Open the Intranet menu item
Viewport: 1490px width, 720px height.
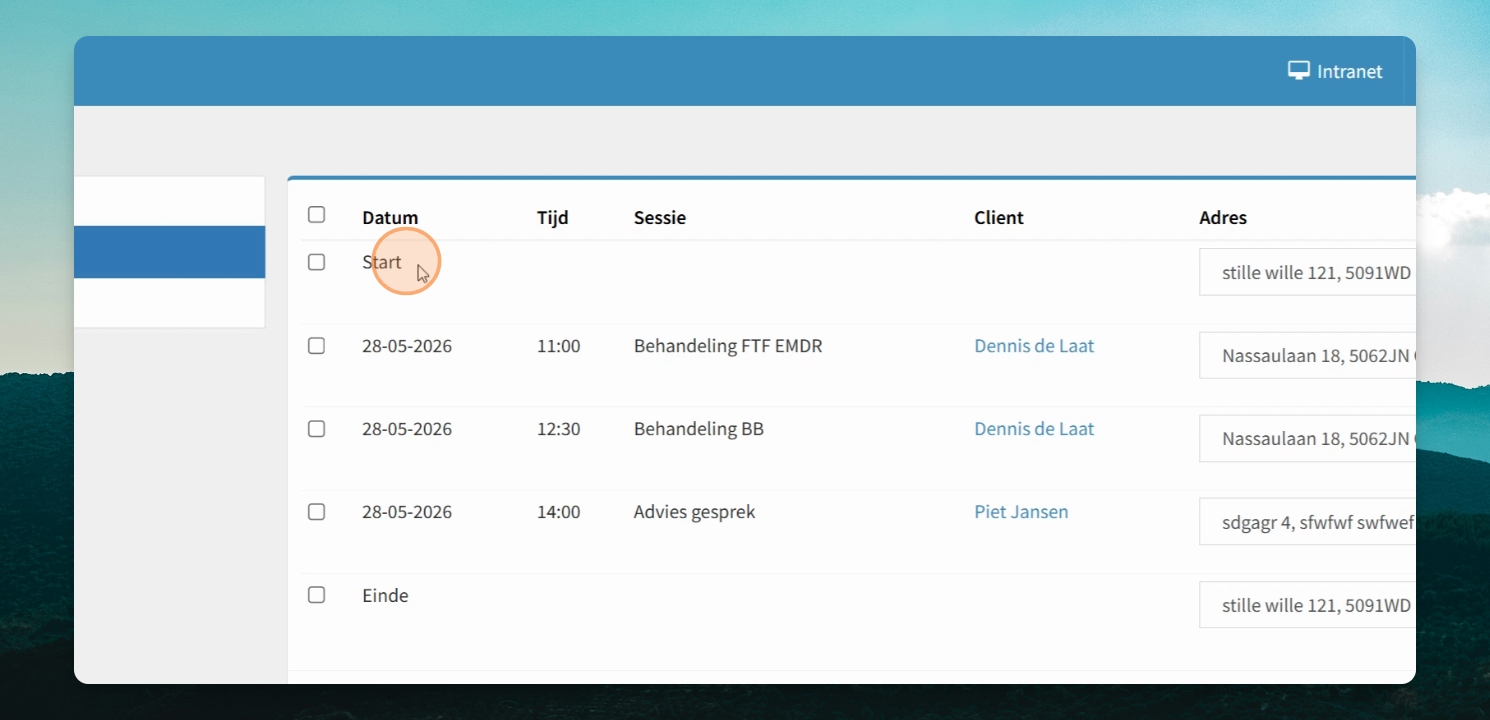point(1335,71)
